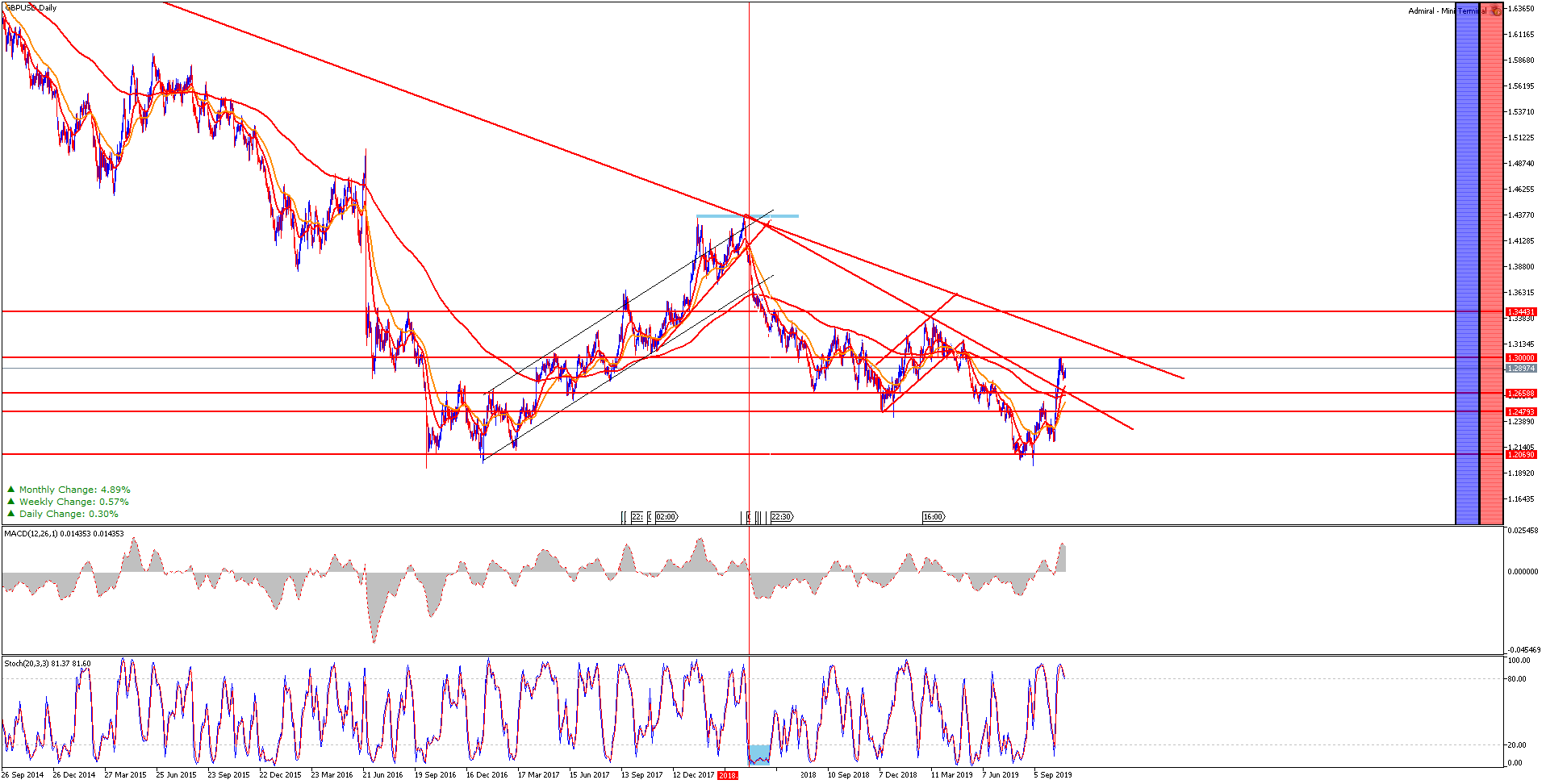The height and width of the screenshot is (784, 1546).
Task: Click the 21 Jun 2016 date label
Action: pyautogui.click(x=382, y=775)
